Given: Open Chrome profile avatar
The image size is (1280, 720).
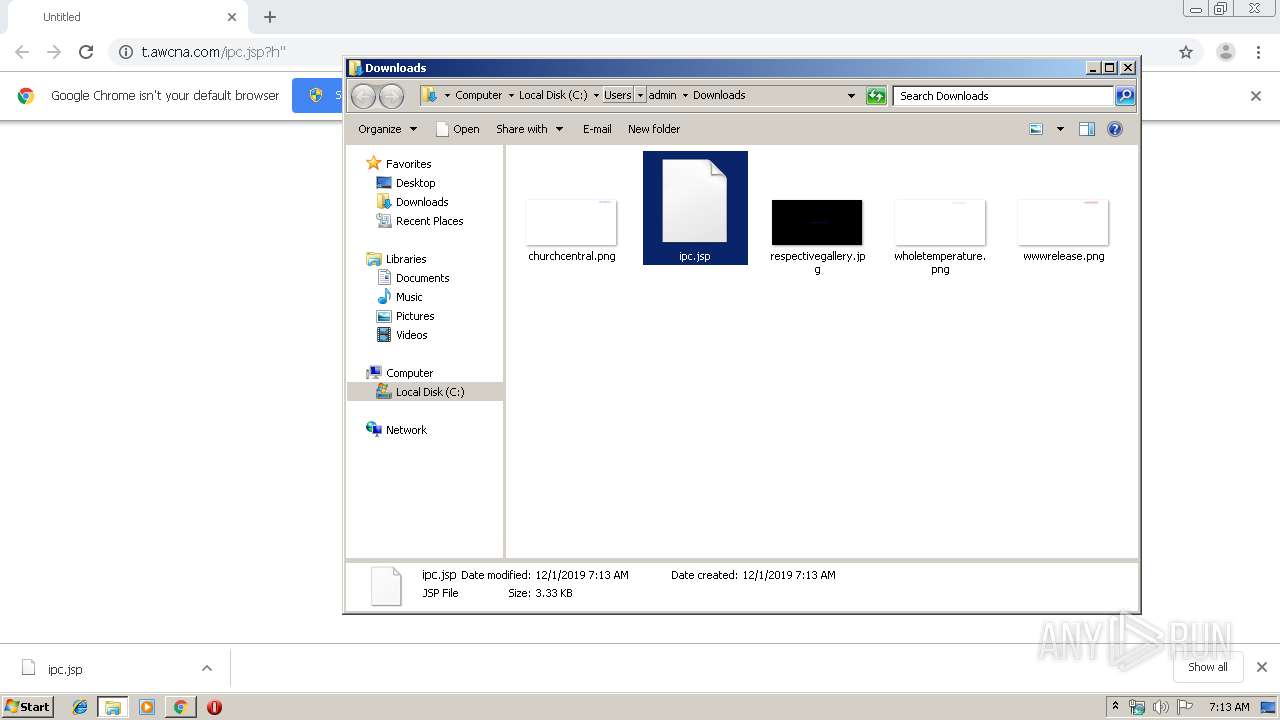Looking at the screenshot, I should [x=1226, y=52].
